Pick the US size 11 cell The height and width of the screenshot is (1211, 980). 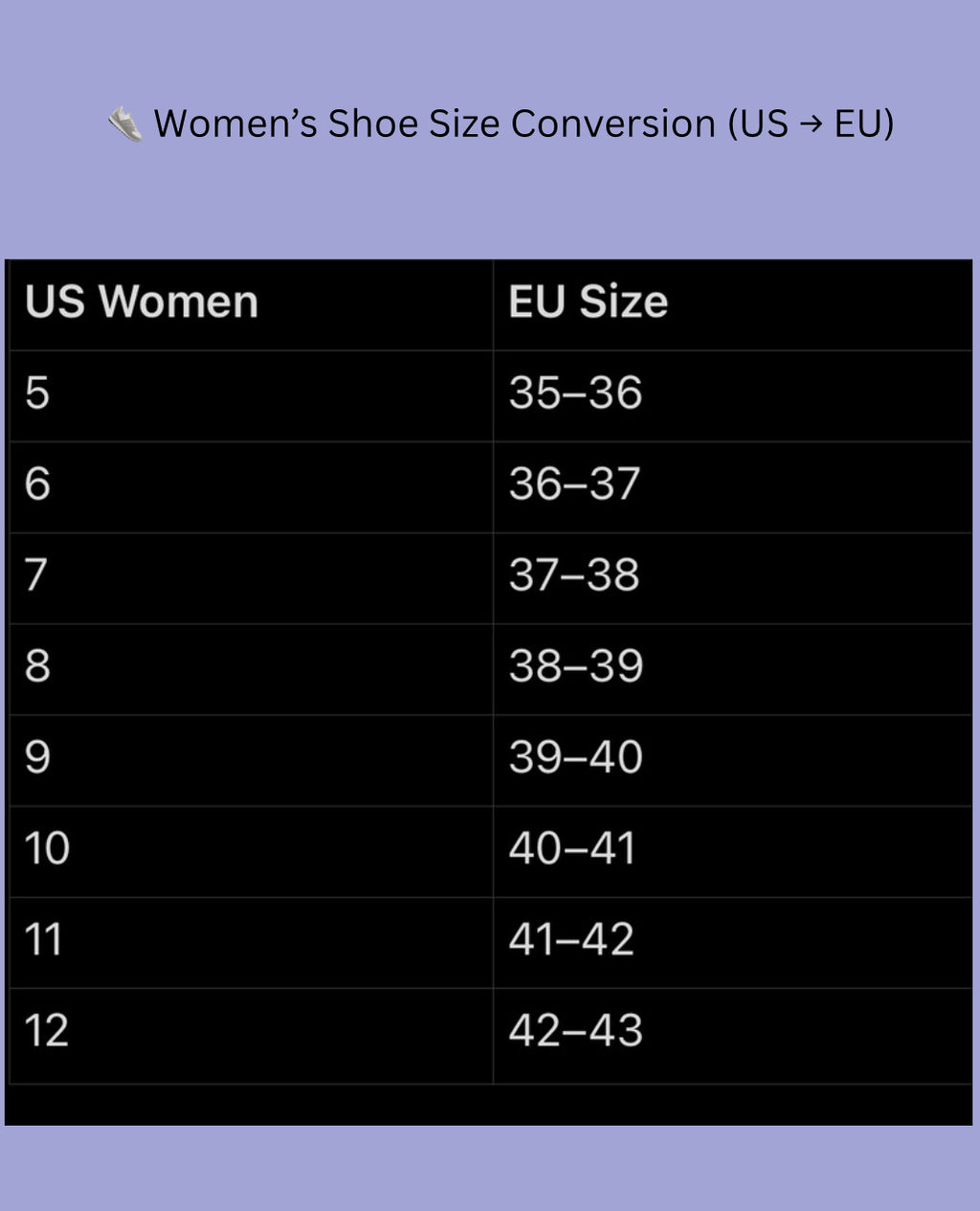(x=44, y=940)
